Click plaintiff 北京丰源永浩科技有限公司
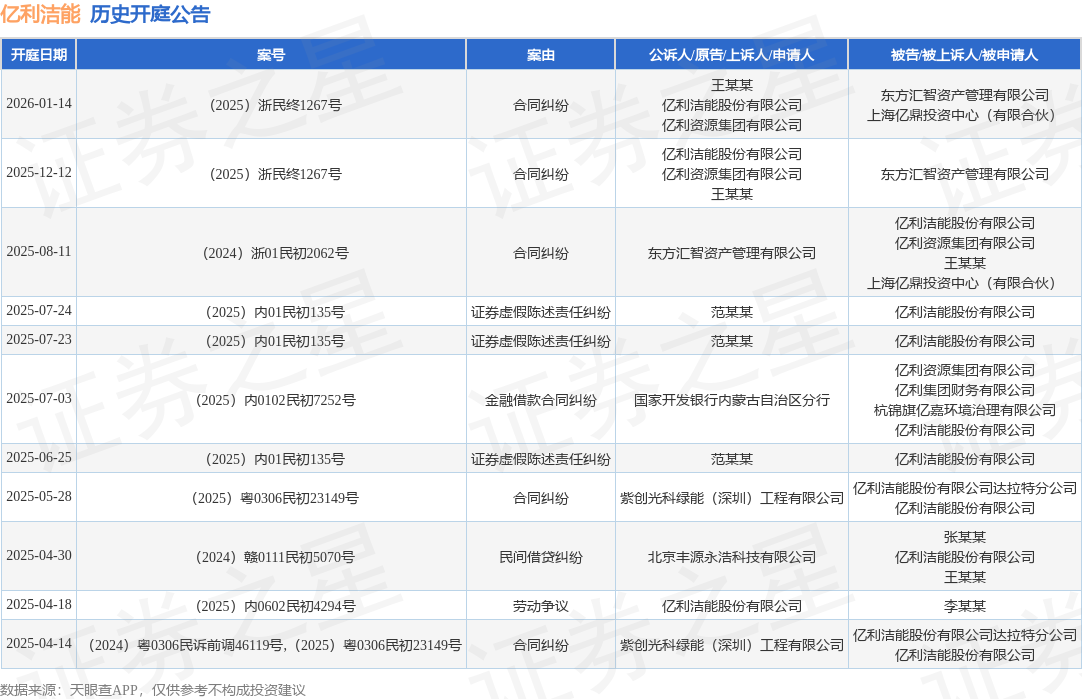 click(731, 557)
